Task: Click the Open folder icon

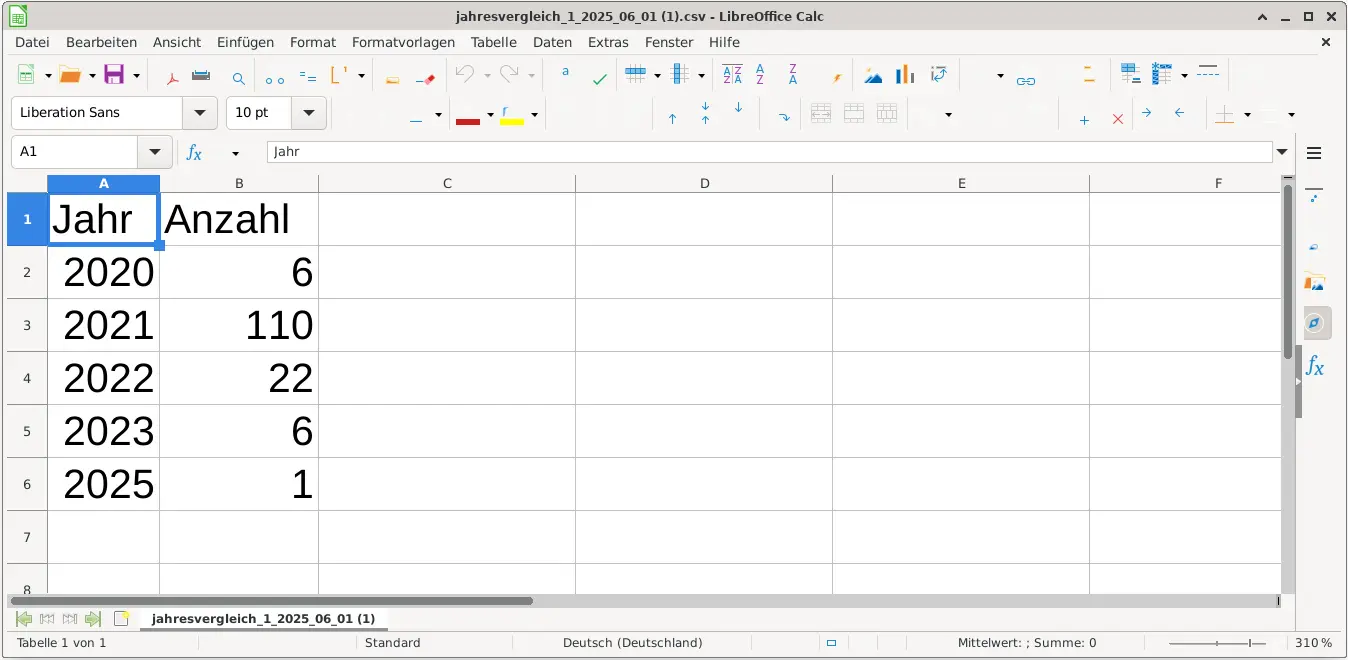Action: tap(69, 76)
